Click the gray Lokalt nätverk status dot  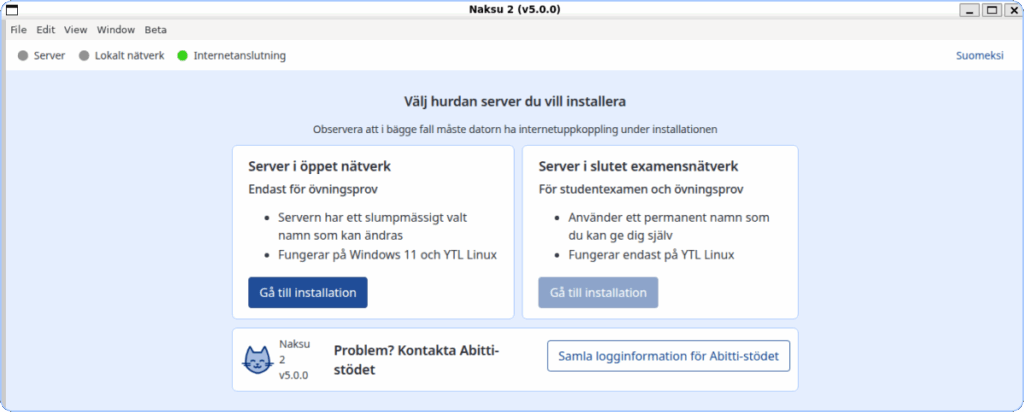[x=84, y=56]
